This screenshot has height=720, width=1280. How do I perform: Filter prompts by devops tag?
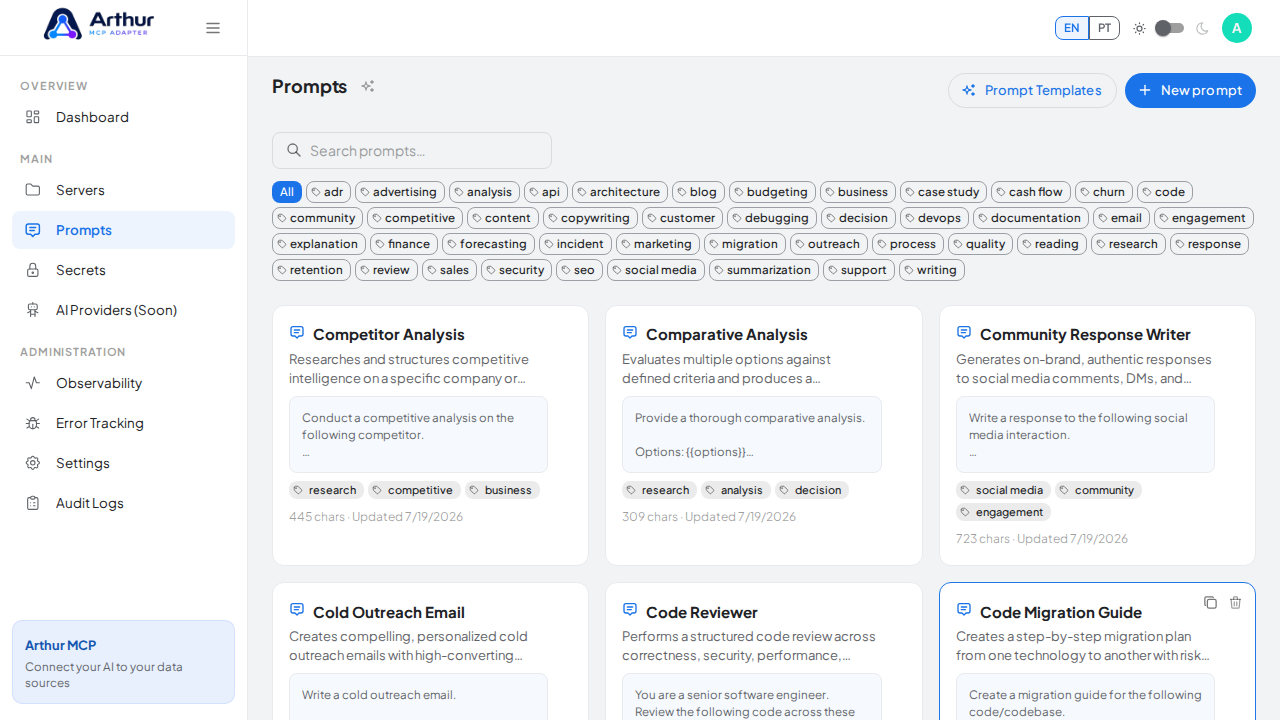(x=935, y=218)
